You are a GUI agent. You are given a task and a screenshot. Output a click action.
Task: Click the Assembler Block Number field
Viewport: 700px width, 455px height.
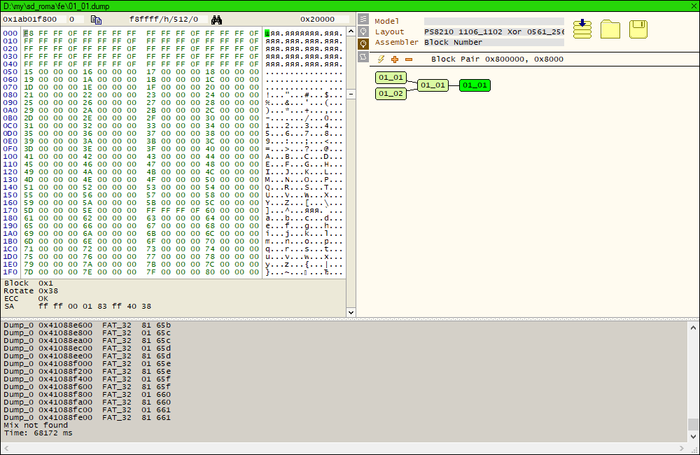(494, 43)
